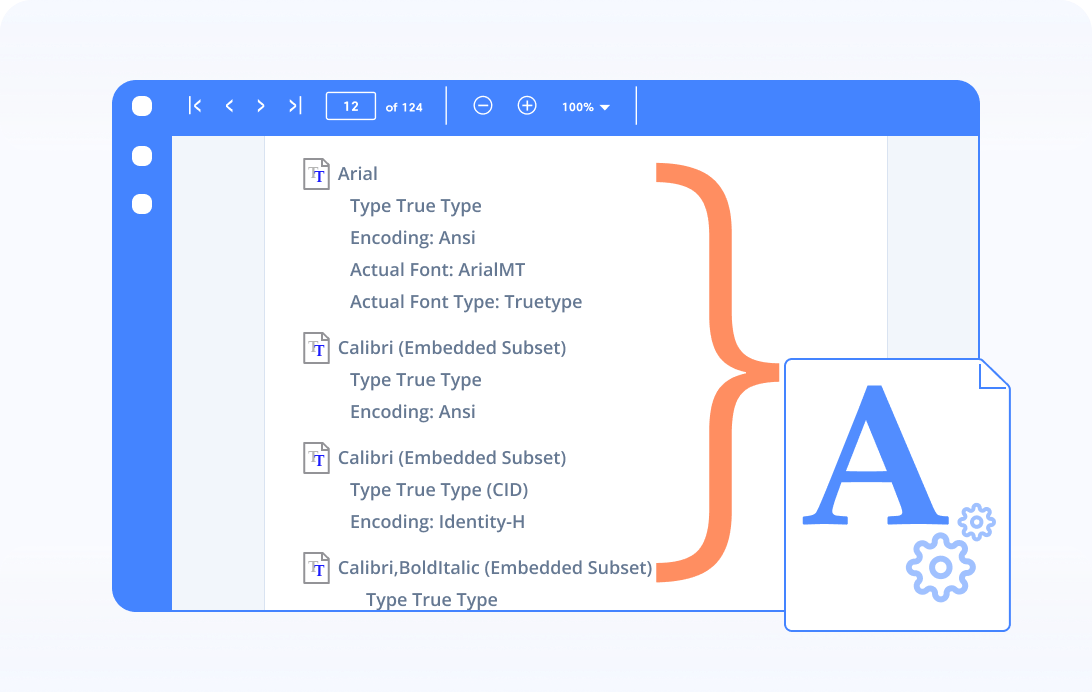
Task: Click the 'of 124' page count label
Action: tap(404, 107)
